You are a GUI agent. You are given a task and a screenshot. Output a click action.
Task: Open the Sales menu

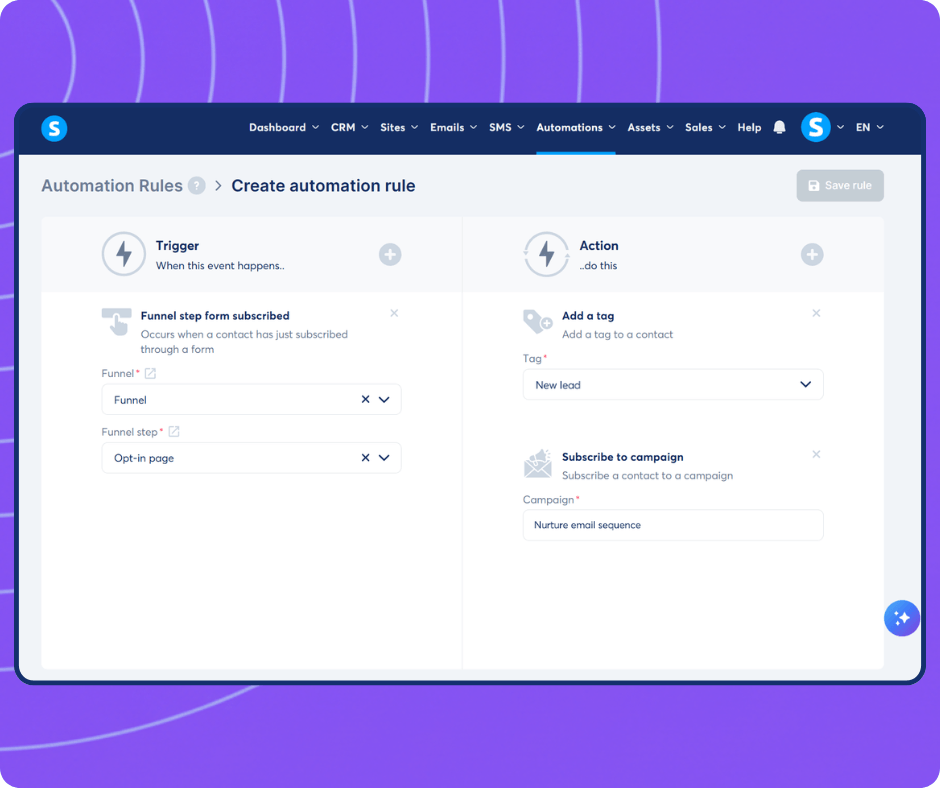click(705, 127)
